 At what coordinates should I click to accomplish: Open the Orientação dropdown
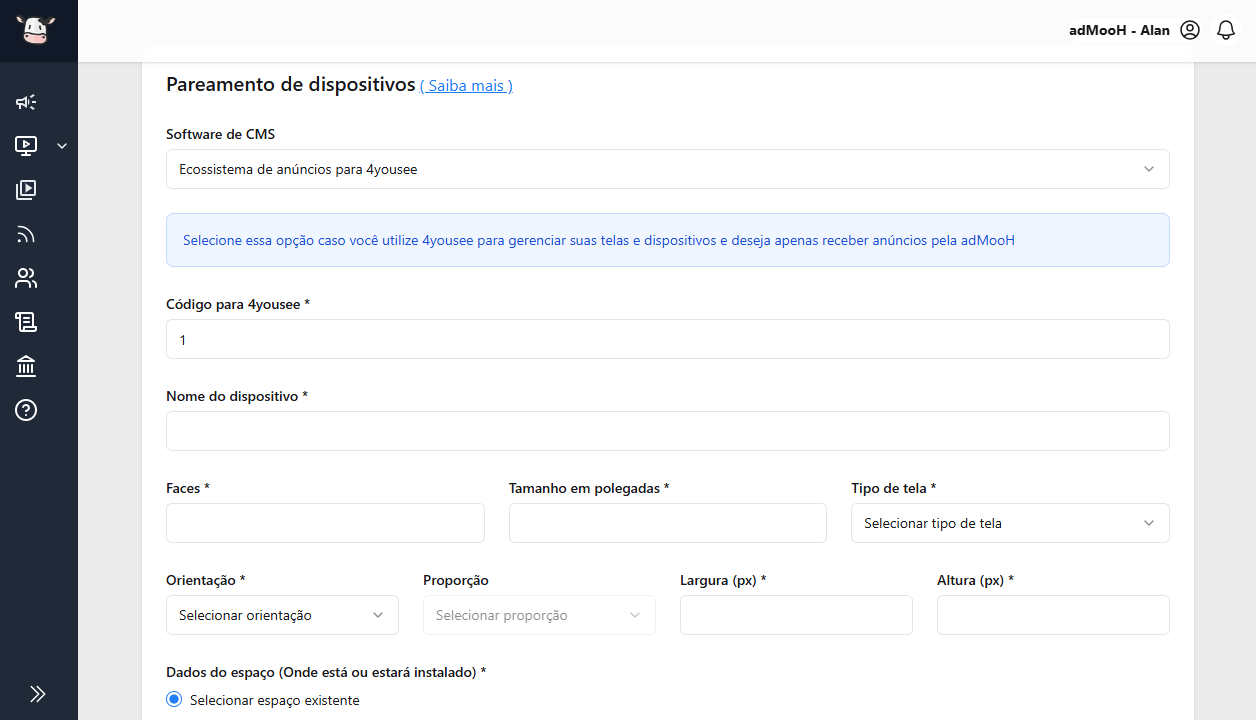pos(282,615)
